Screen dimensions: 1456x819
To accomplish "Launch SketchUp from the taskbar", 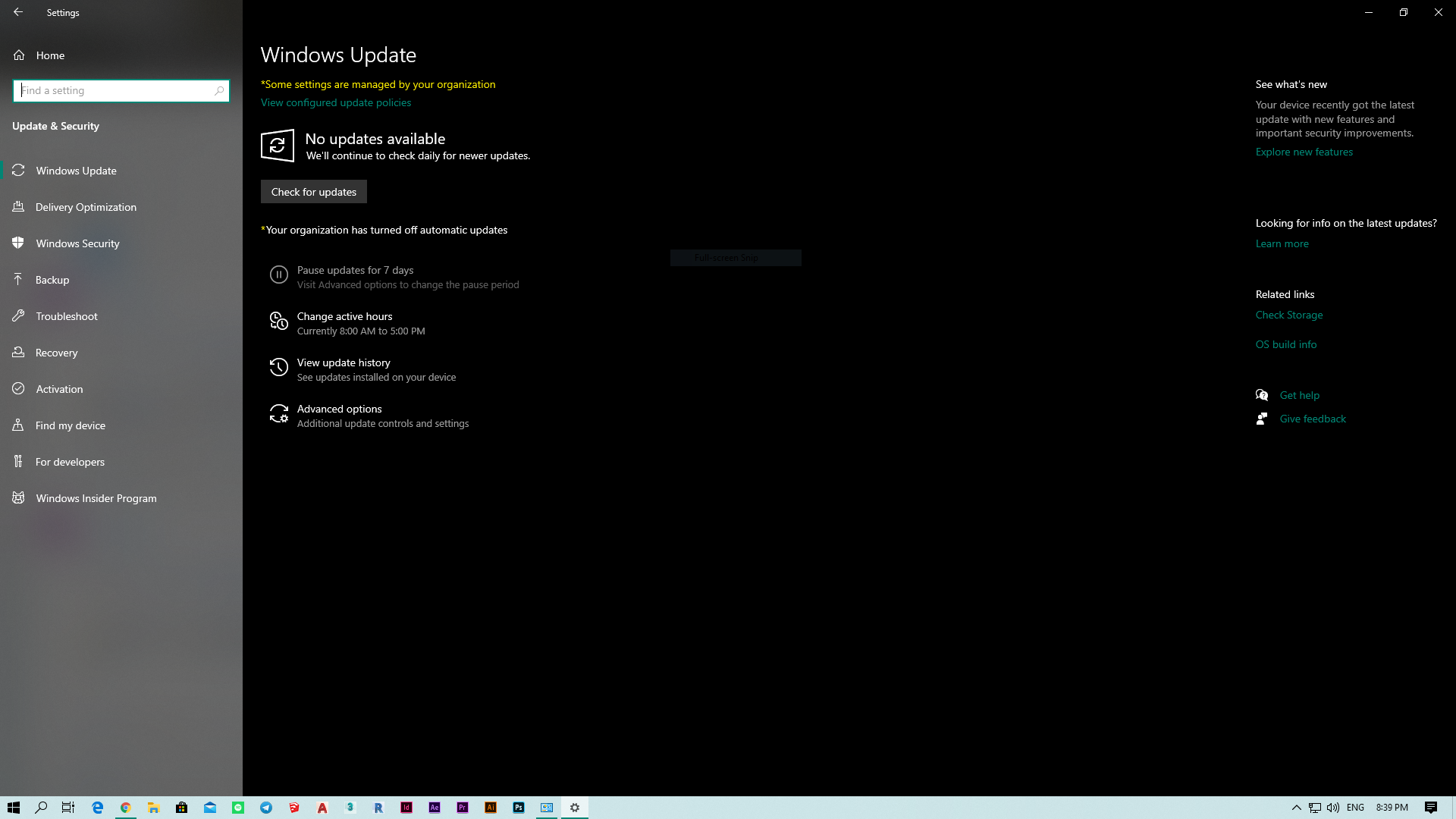I will click(x=294, y=808).
